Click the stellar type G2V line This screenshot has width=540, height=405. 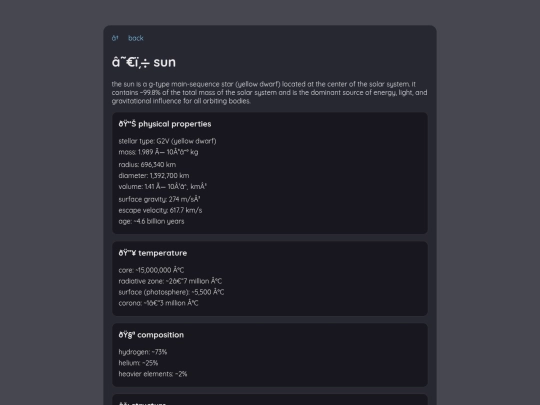pos(167,141)
